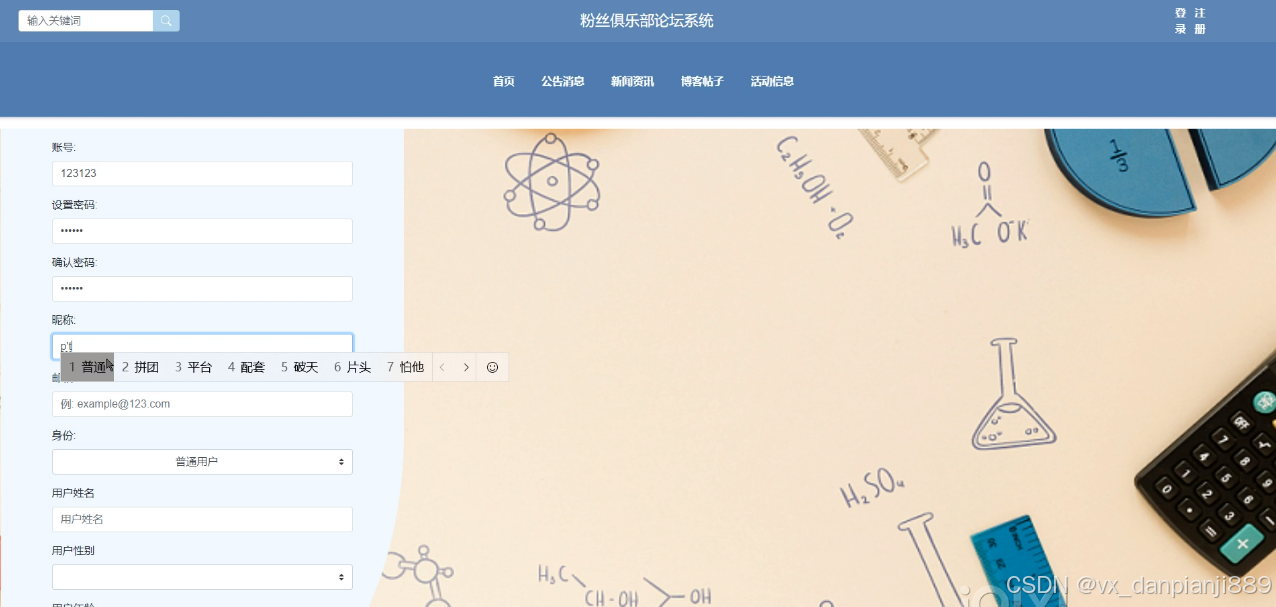Choose IME candidate 4 配套
Screen dimensions: 1276x607
[x=247, y=367]
